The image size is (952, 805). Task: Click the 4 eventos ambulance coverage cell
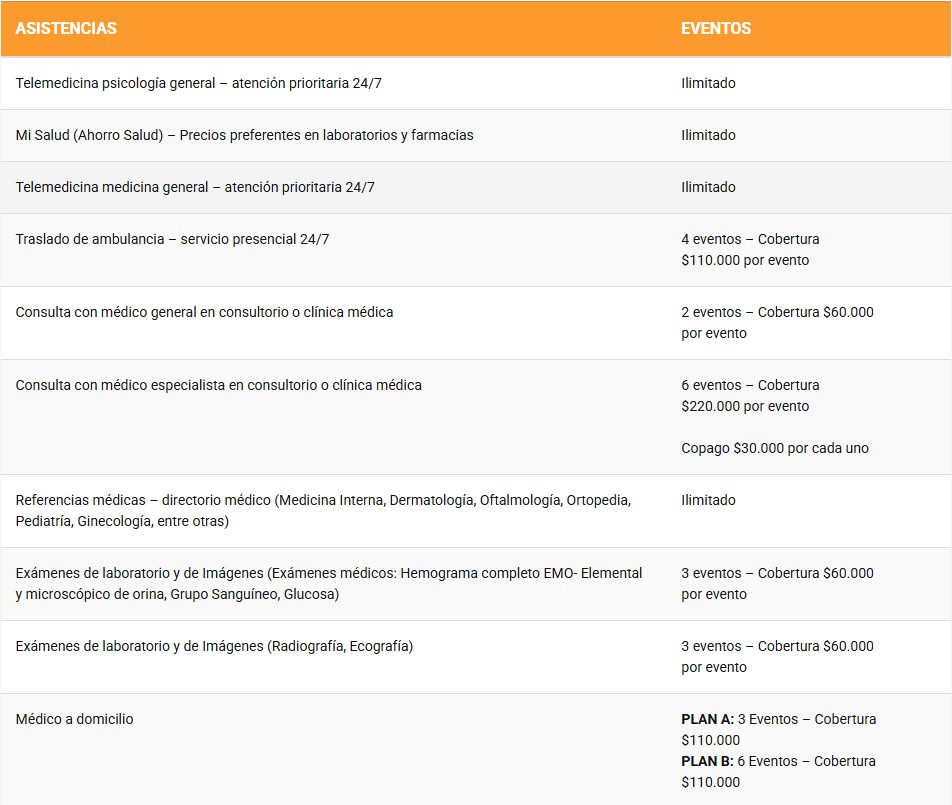750,249
